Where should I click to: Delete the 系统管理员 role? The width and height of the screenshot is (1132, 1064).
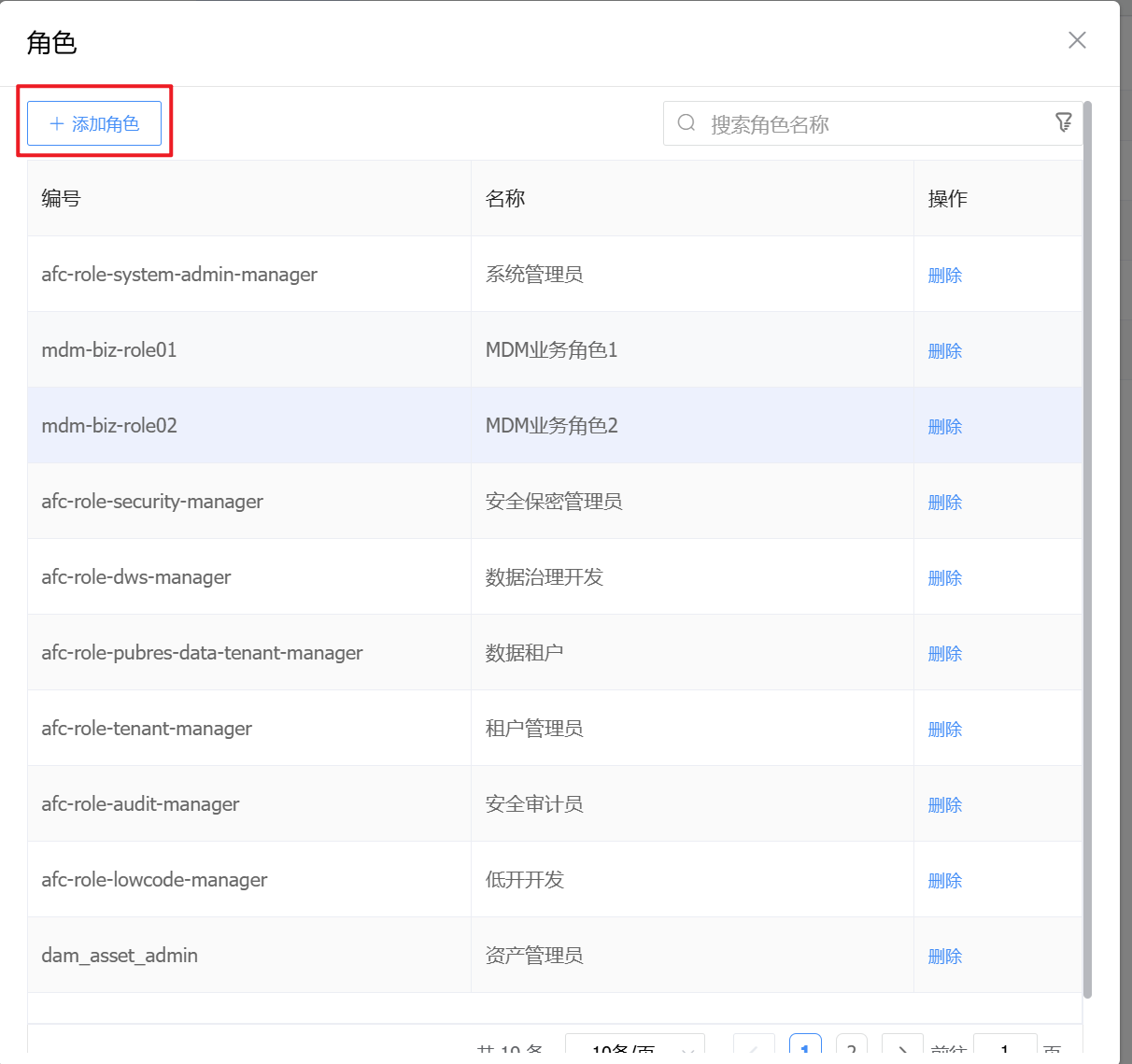pyautogui.click(x=944, y=276)
